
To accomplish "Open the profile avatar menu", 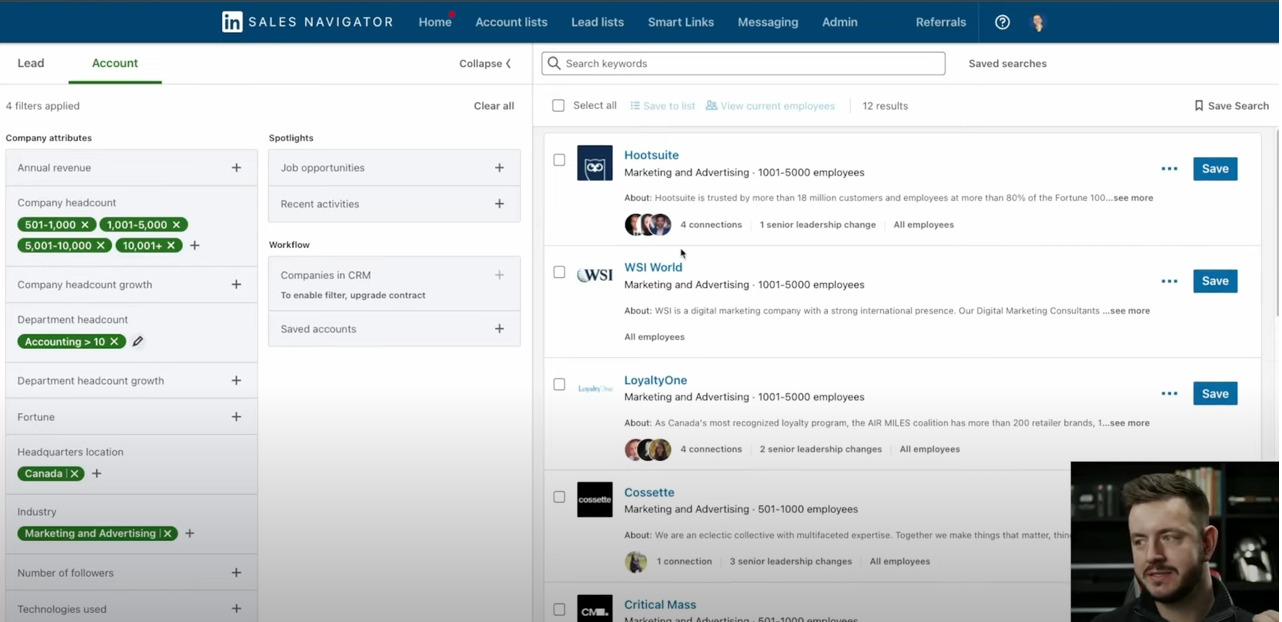I will [1038, 22].
